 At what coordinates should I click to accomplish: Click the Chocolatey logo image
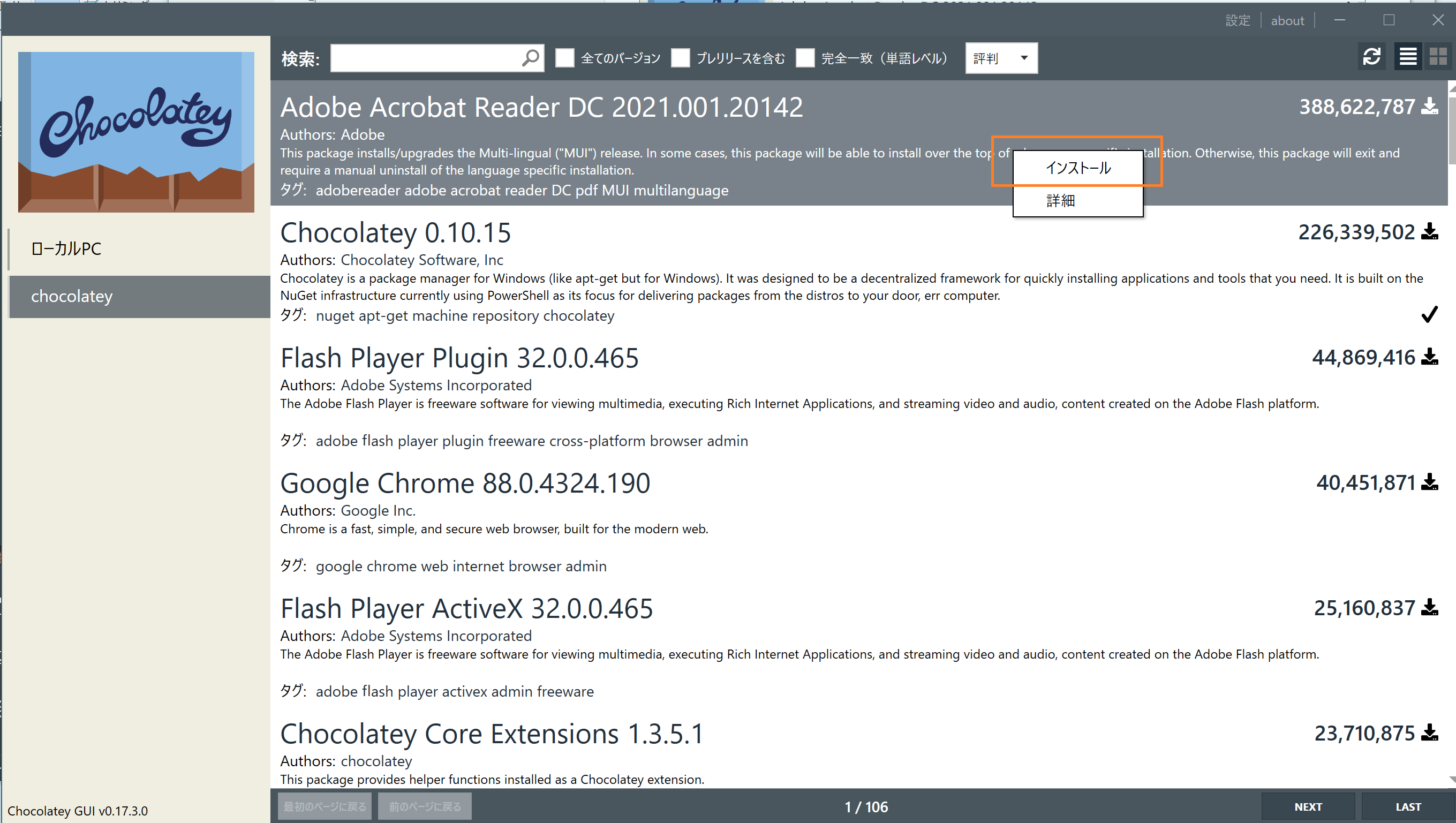(136, 132)
